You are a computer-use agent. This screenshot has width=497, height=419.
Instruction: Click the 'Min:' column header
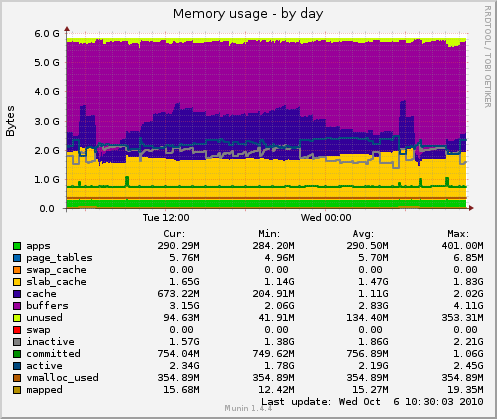pyautogui.click(x=269, y=234)
